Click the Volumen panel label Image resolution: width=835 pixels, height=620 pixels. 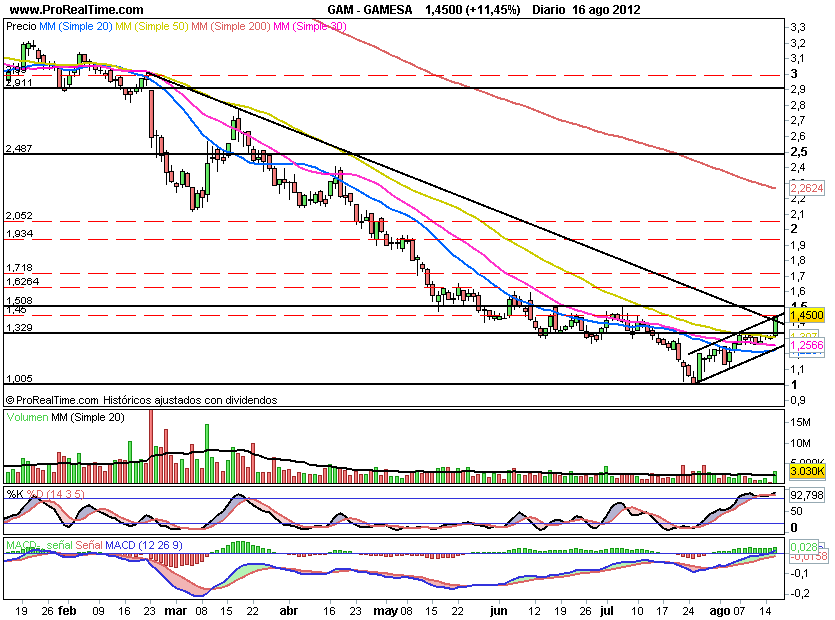[30, 417]
